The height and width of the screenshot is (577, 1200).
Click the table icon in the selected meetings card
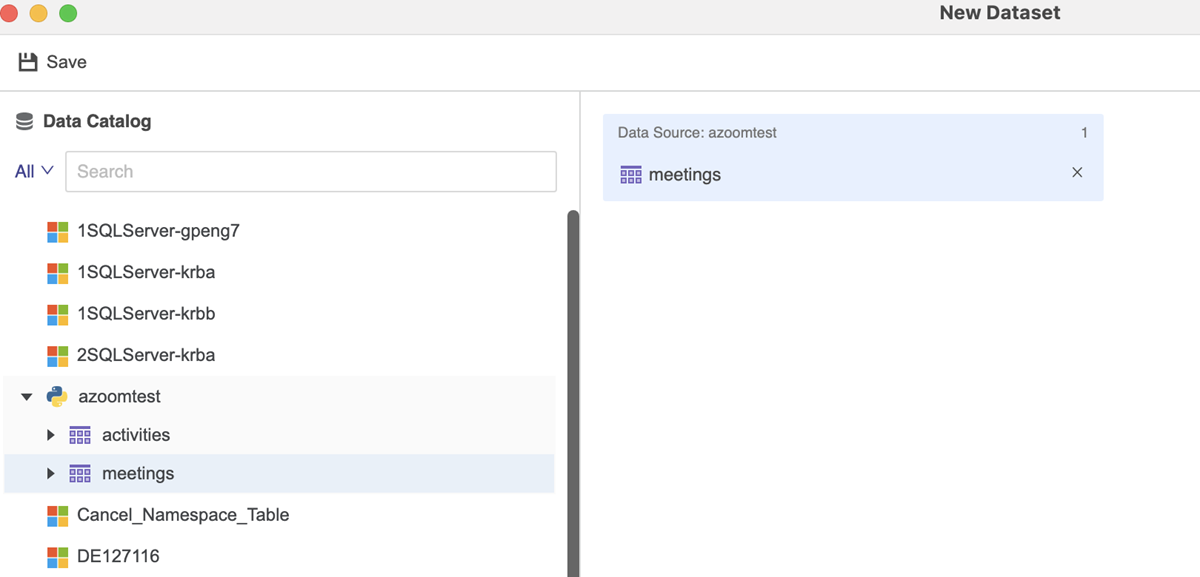(x=631, y=175)
